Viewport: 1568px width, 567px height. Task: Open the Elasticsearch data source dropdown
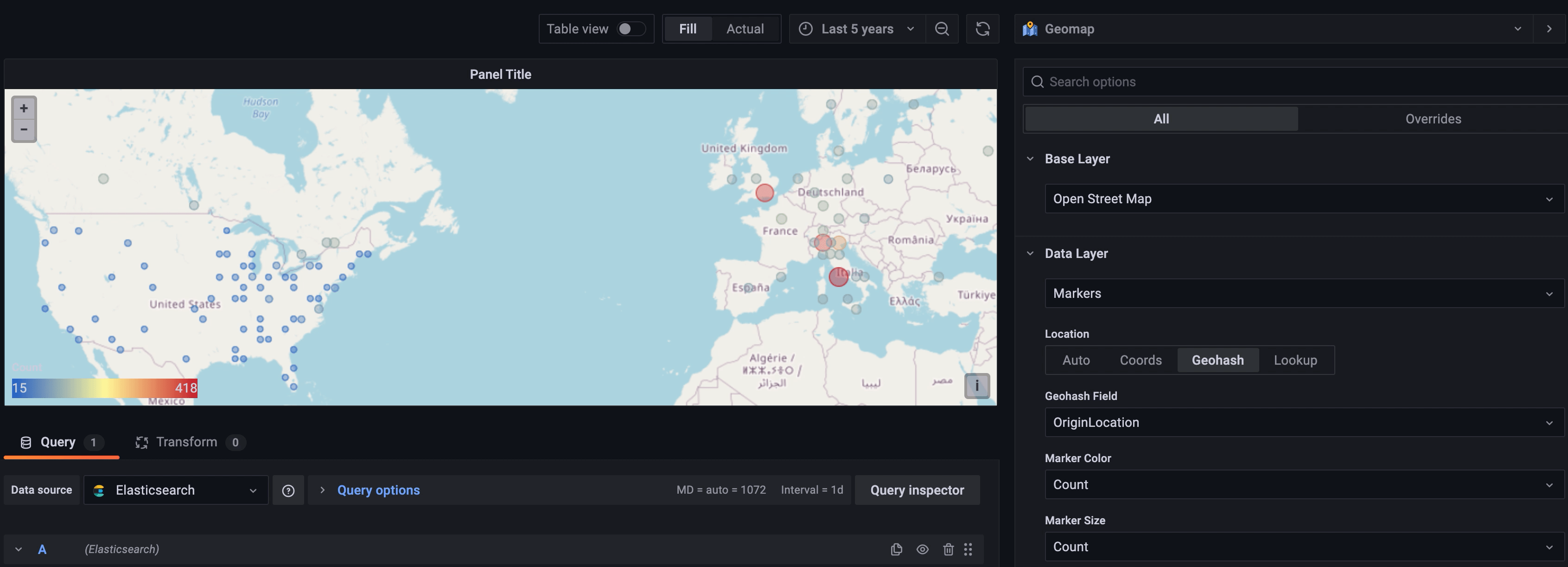click(x=176, y=490)
